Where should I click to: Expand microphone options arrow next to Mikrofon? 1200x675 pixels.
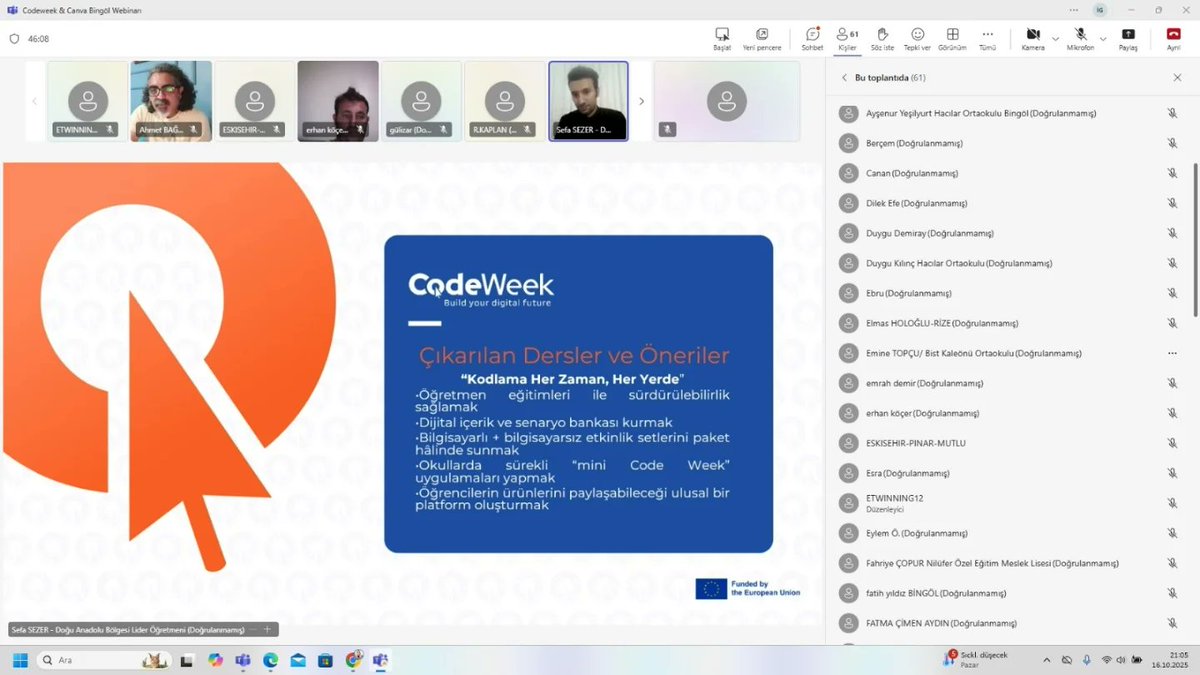[1102, 39]
